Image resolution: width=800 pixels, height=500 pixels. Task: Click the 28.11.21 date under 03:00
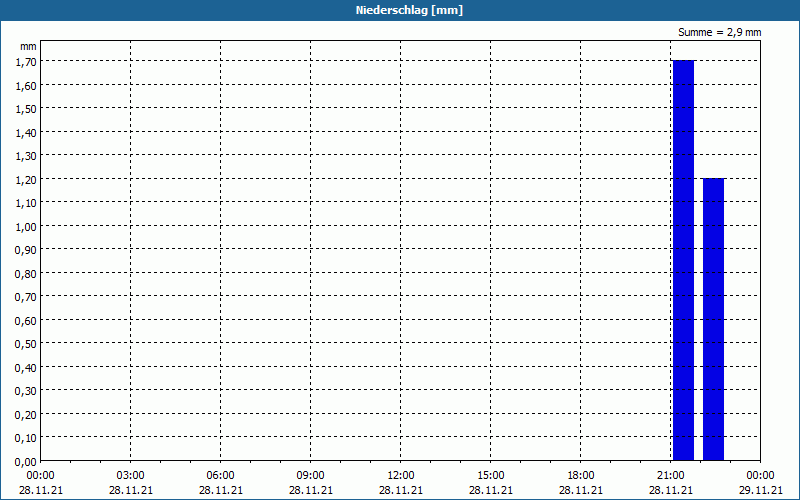click(x=131, y=490)
